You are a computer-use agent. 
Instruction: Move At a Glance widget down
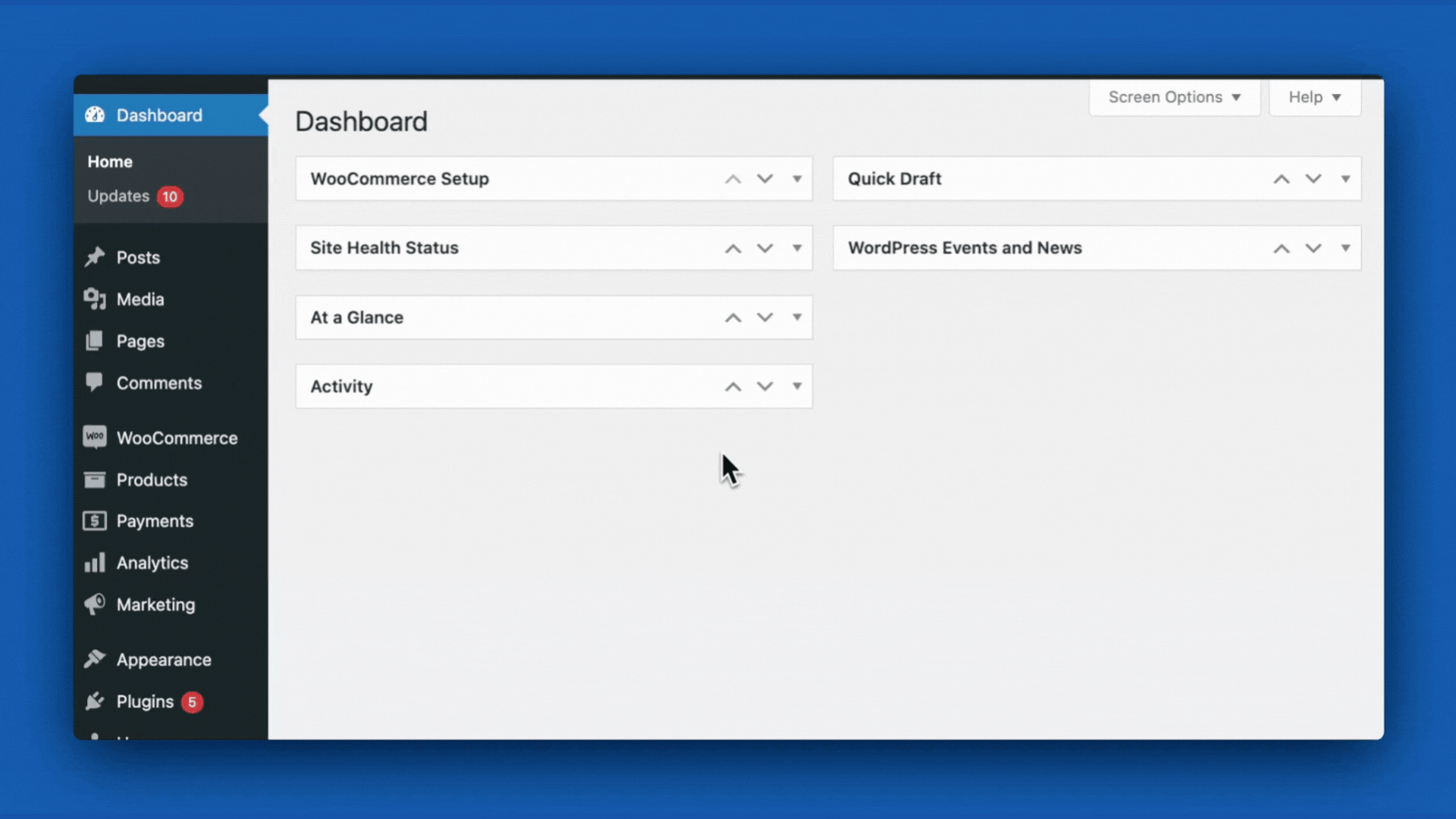(x=765, y=318)
